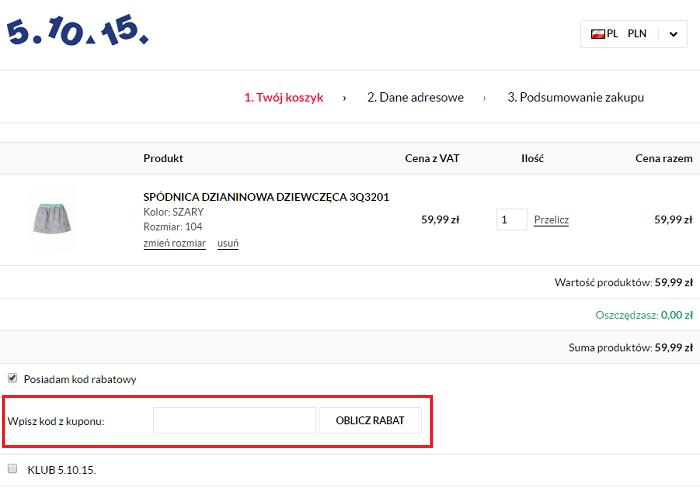Click the OBLICZ RABAT button
The width and height of the screenshot is (700, 501).
pyautogui.click(x=370, y=420)
